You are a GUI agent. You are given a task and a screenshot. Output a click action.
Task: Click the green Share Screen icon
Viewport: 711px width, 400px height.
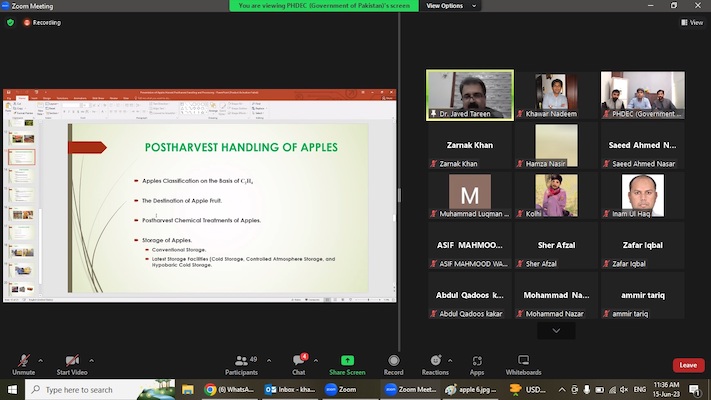coord(347,364)
